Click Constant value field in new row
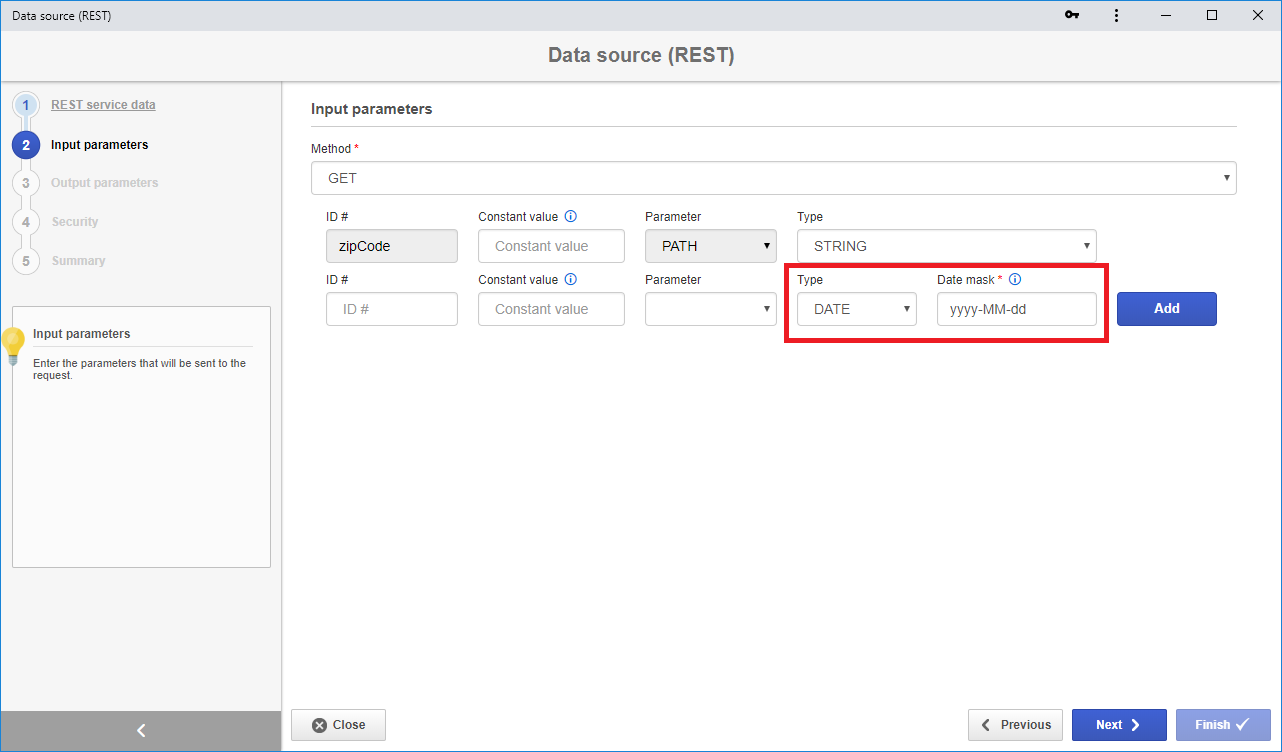 point(551,309)
